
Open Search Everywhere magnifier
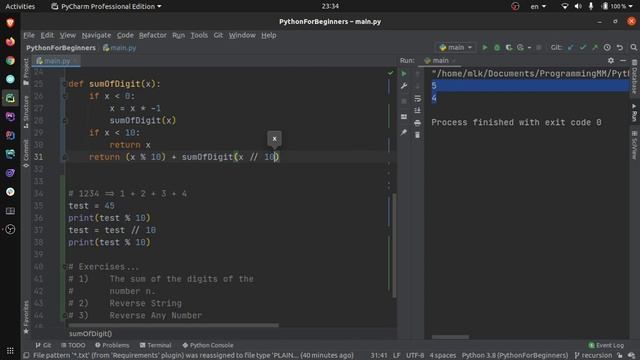click(x=633, y=47)
